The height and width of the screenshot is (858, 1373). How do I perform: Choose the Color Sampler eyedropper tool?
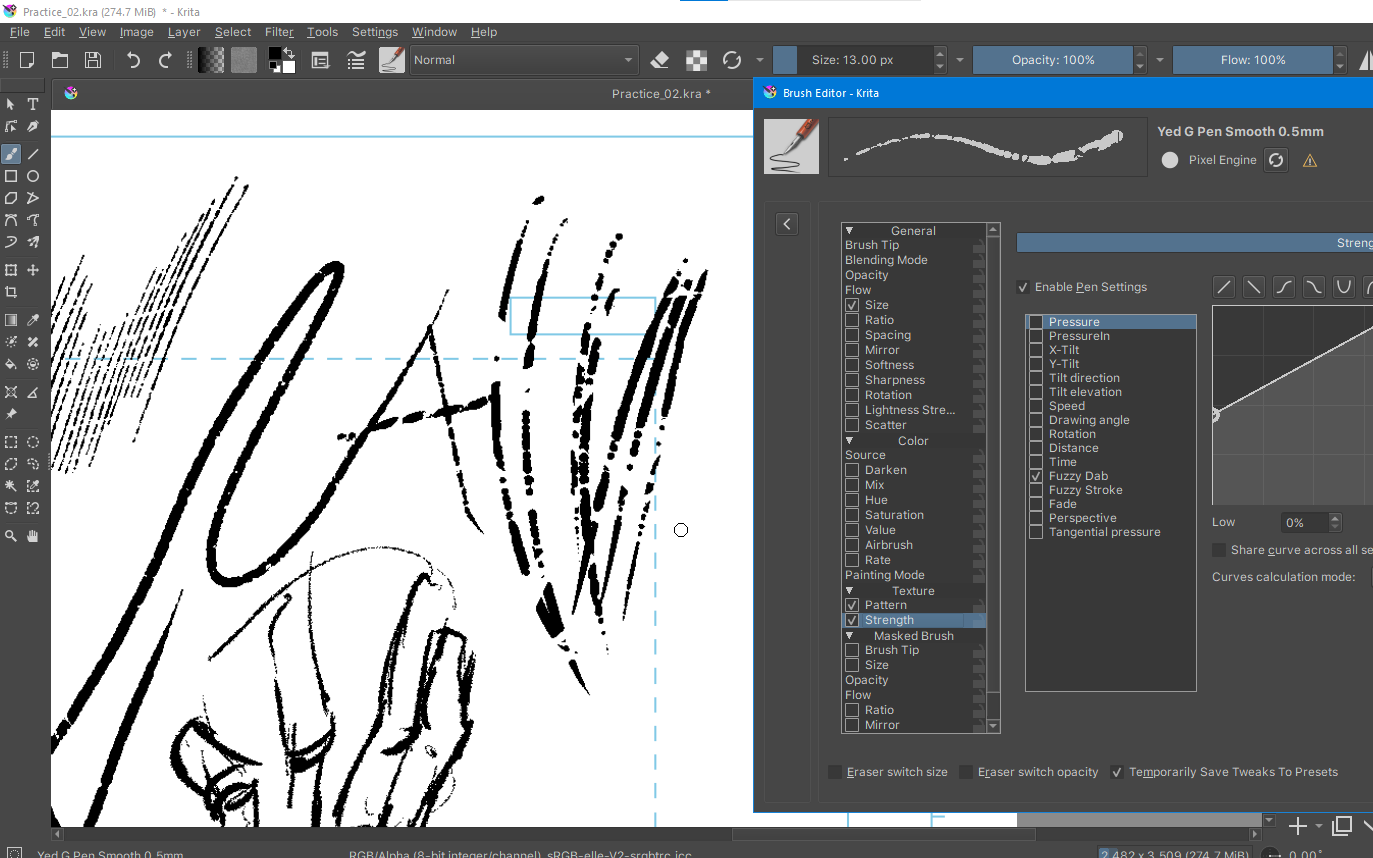click(33, 320)
